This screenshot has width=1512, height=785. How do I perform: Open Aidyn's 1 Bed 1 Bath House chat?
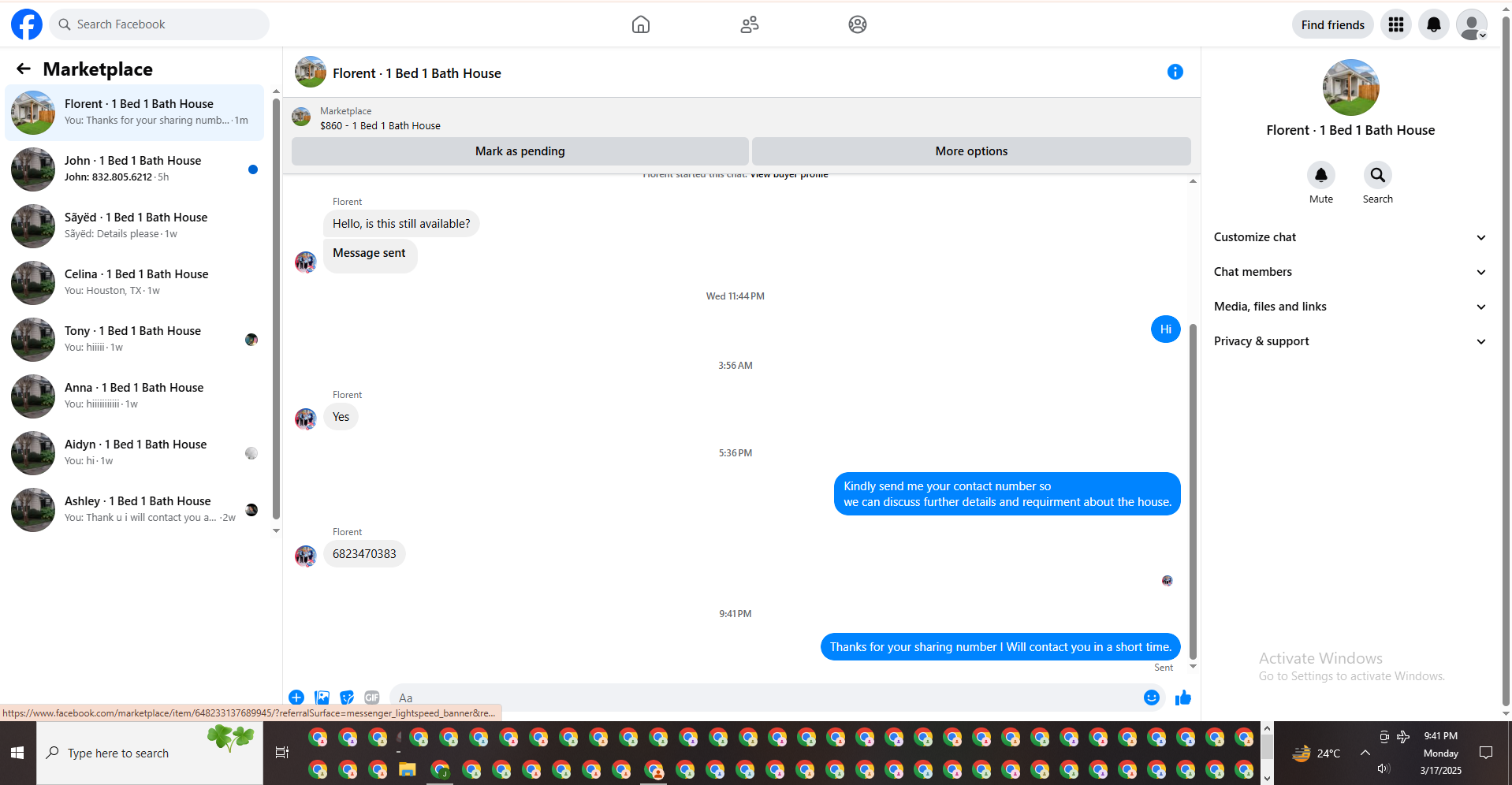(135, 453)
